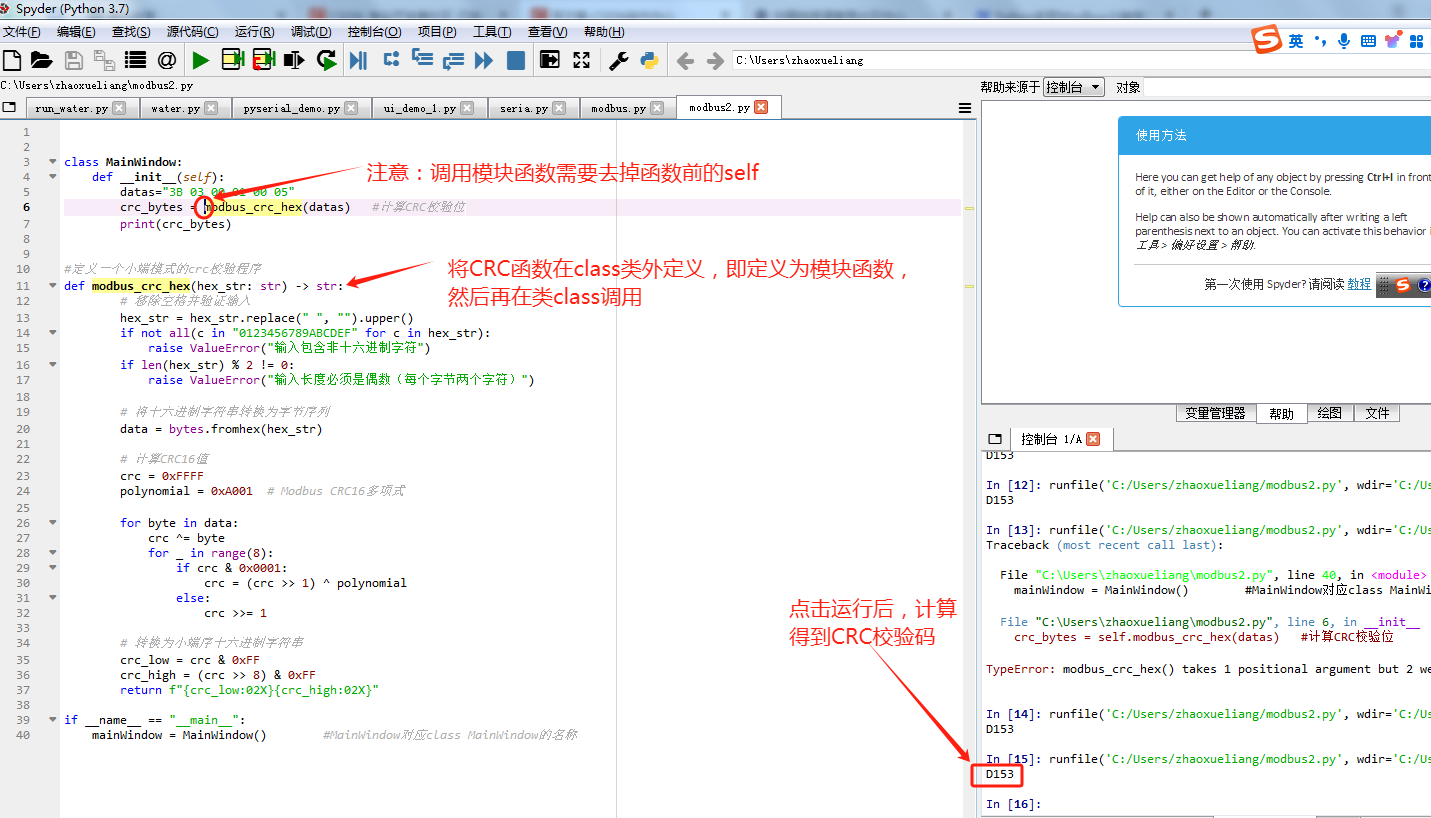Run the current script file
Viewport: 1431px width, 818px height.
(199, 59)
